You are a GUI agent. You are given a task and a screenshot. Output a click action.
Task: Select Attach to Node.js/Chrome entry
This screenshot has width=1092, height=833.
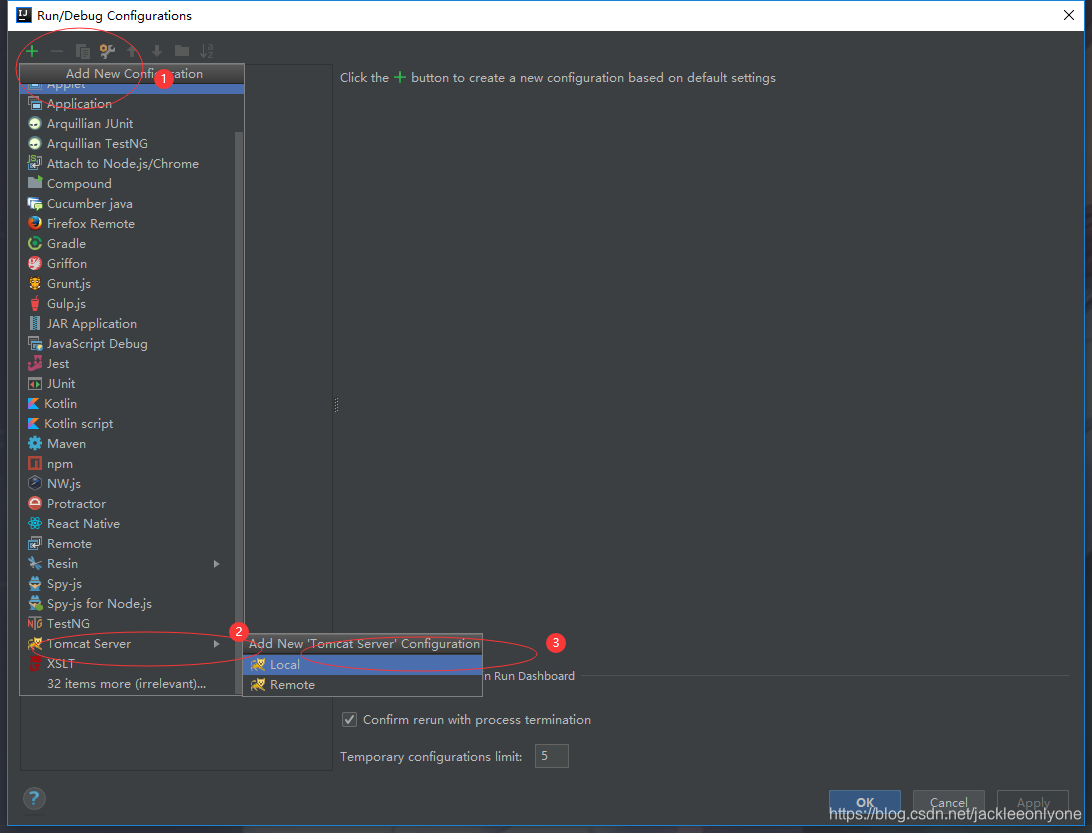click(x=128, y=164)
